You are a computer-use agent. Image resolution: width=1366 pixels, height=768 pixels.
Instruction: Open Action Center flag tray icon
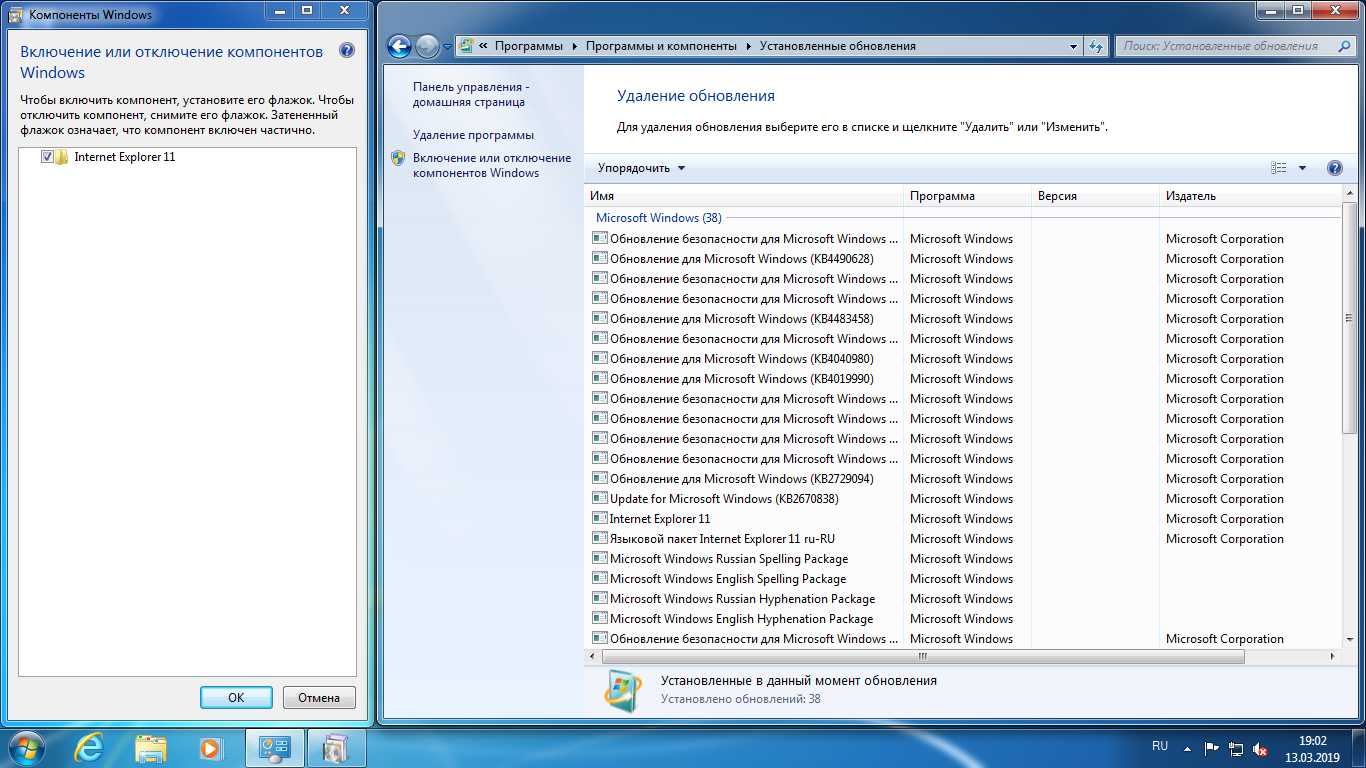(1211, 747)
